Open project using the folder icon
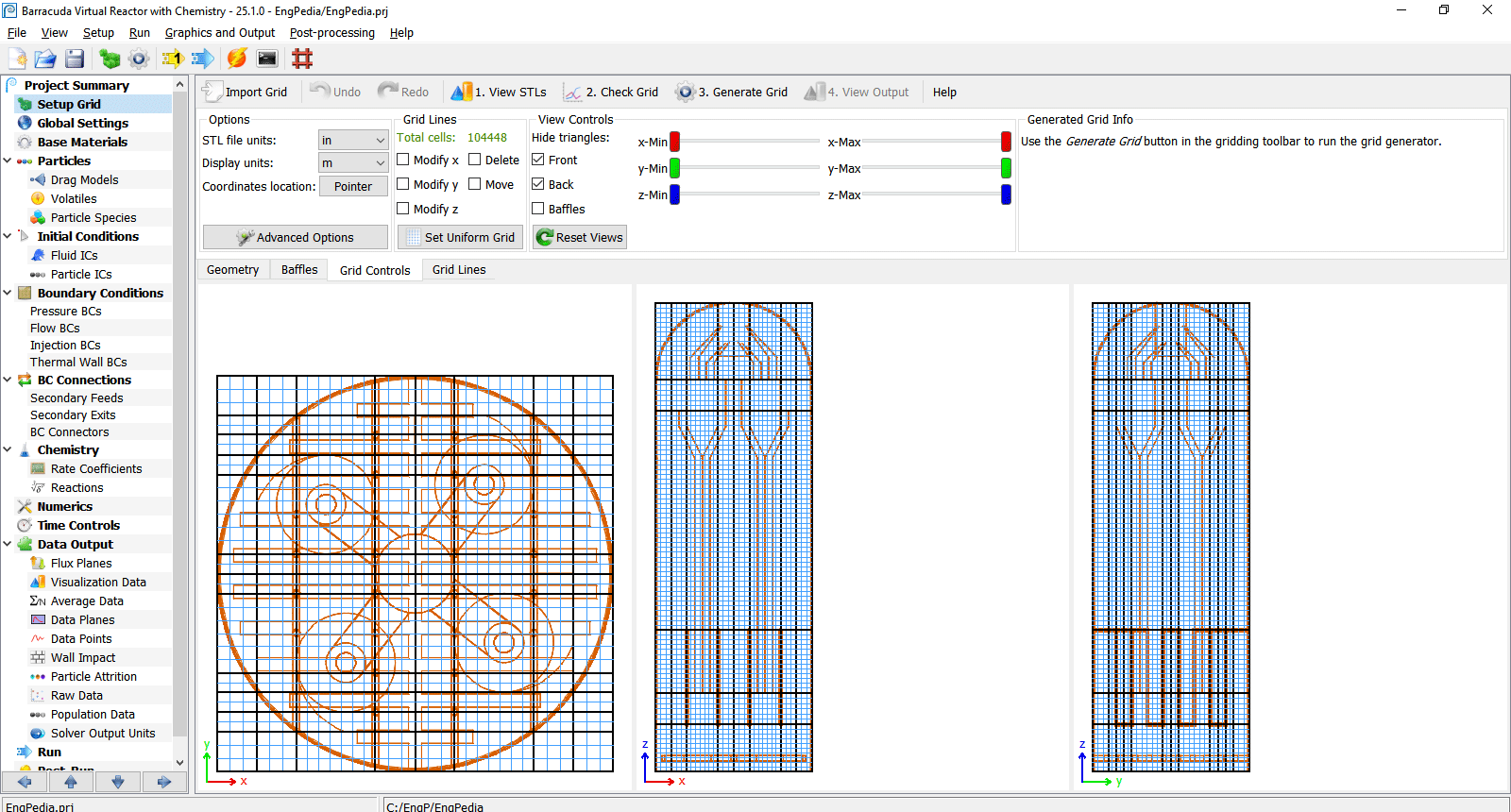This screenshot has height=812, width=1511. 45,59
